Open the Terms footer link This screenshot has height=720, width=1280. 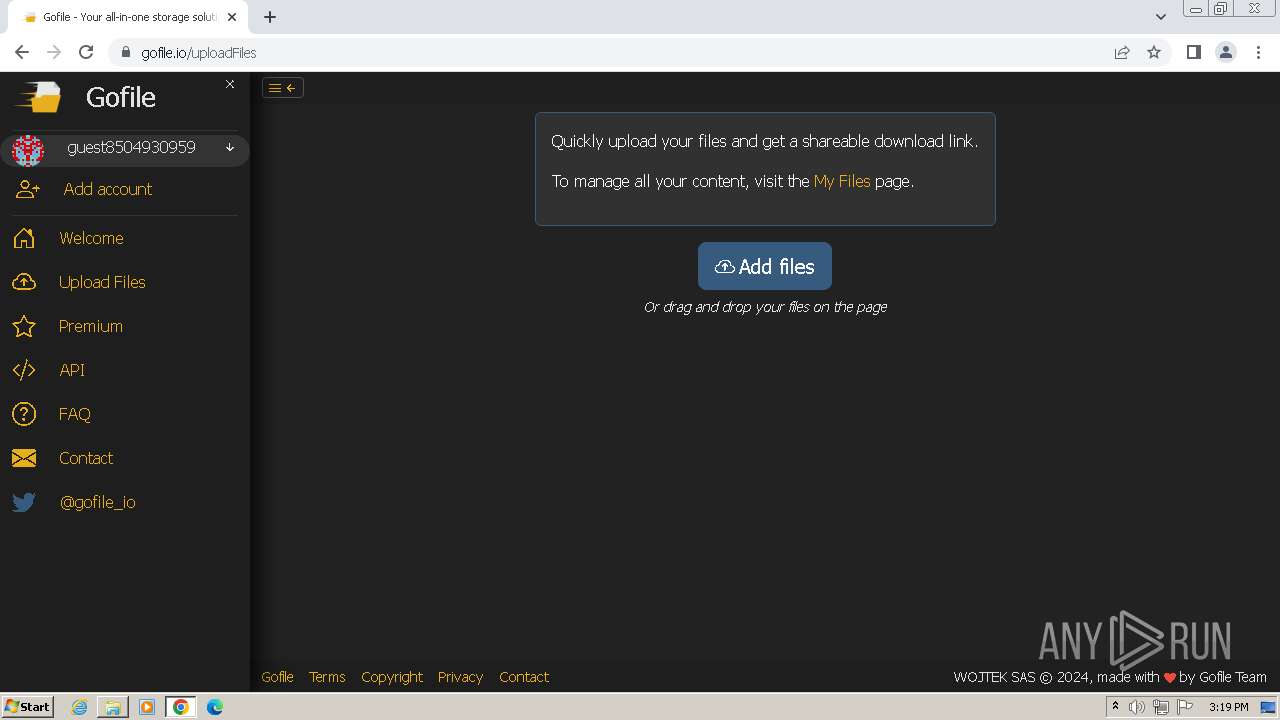[x=327, y=677]
